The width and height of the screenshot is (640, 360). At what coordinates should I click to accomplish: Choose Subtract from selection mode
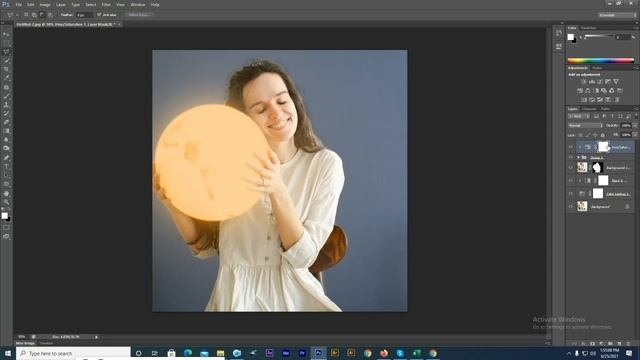click(x=42, y=15)
